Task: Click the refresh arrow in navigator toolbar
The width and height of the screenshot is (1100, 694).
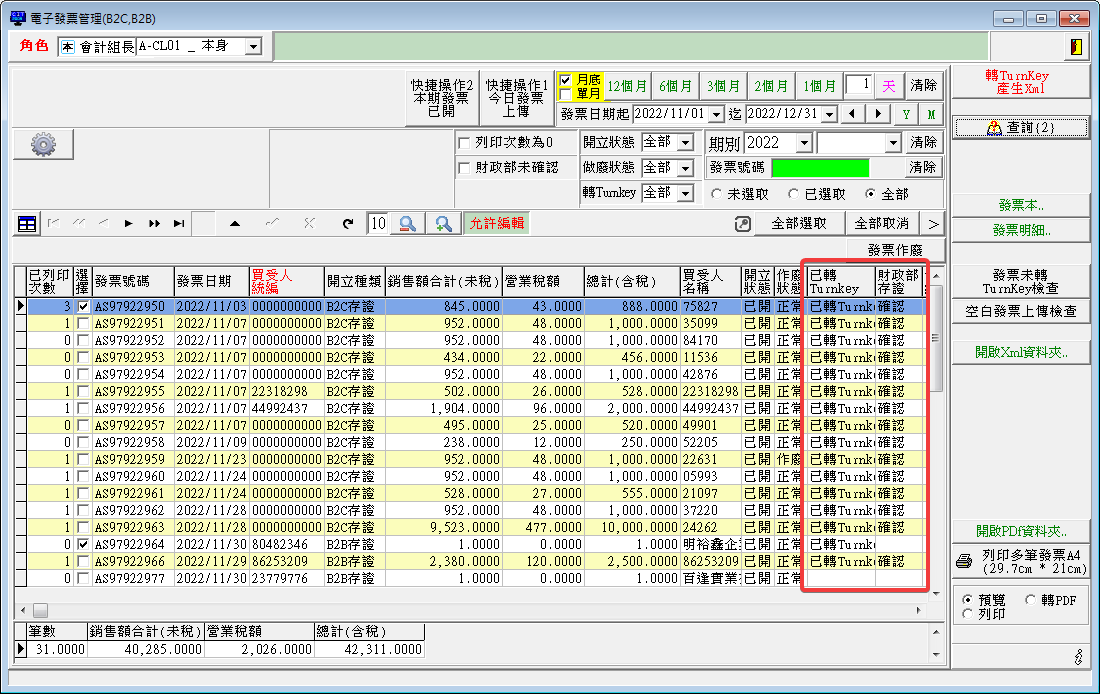Action: click(x=347, y=224)
